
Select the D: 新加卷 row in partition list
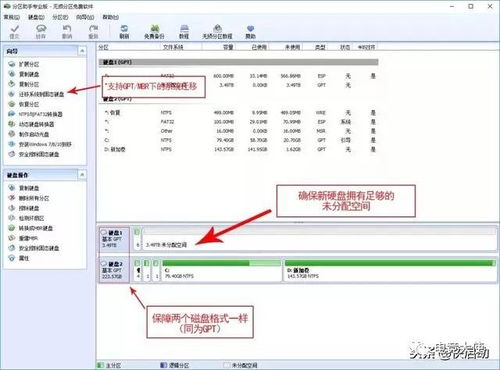tap(239, 149)
